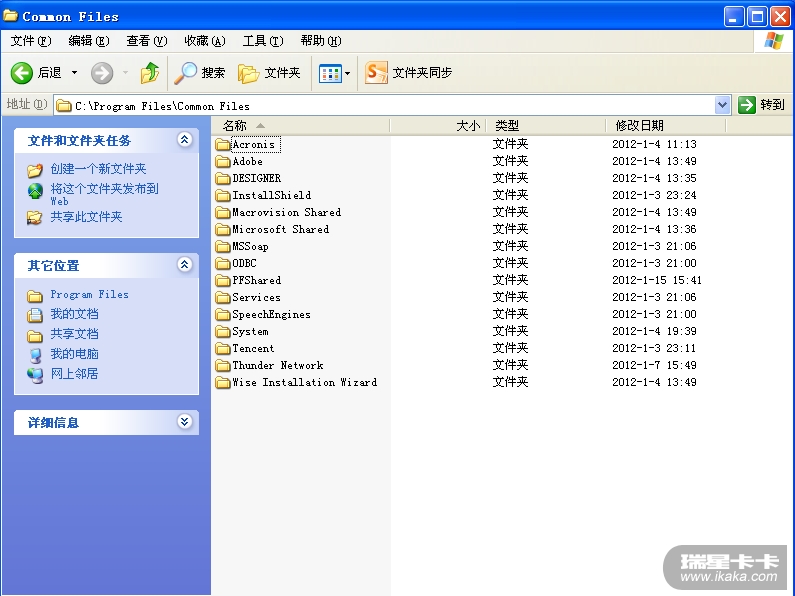This screenshot has width=795, height=596.
Task: Open the 工具(T) menu
Action: [263, 41]
